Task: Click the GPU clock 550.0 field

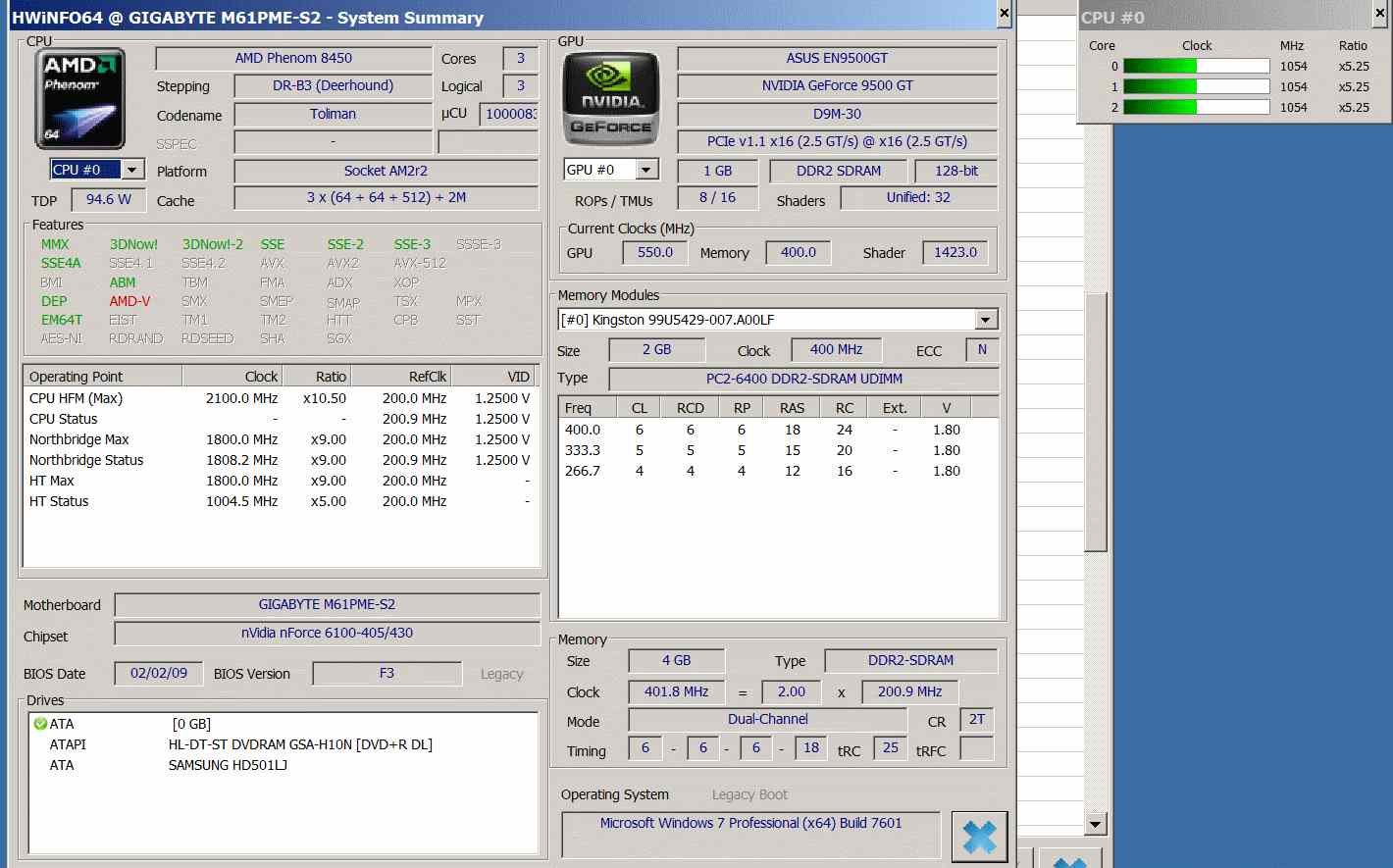Action: tap(655, 253)
